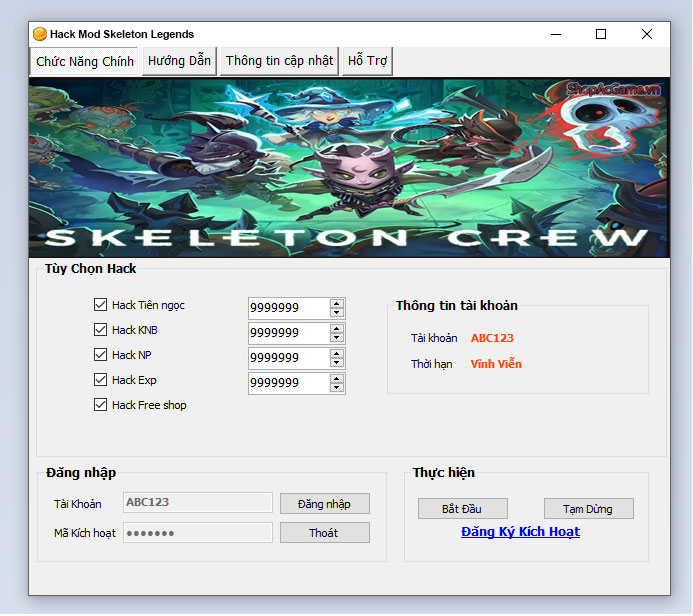693x616 pixels.
Task: Decrease the Hack KNB value with down arrow
Action: click(x=337, y=338)
